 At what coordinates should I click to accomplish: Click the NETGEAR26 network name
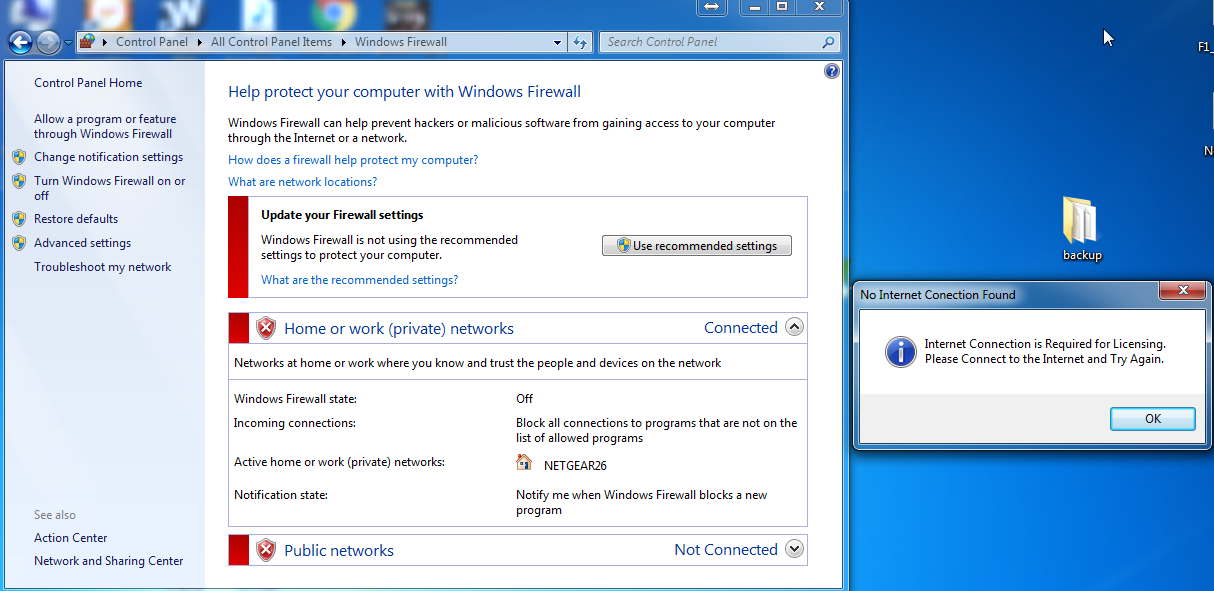pos(575,465)
